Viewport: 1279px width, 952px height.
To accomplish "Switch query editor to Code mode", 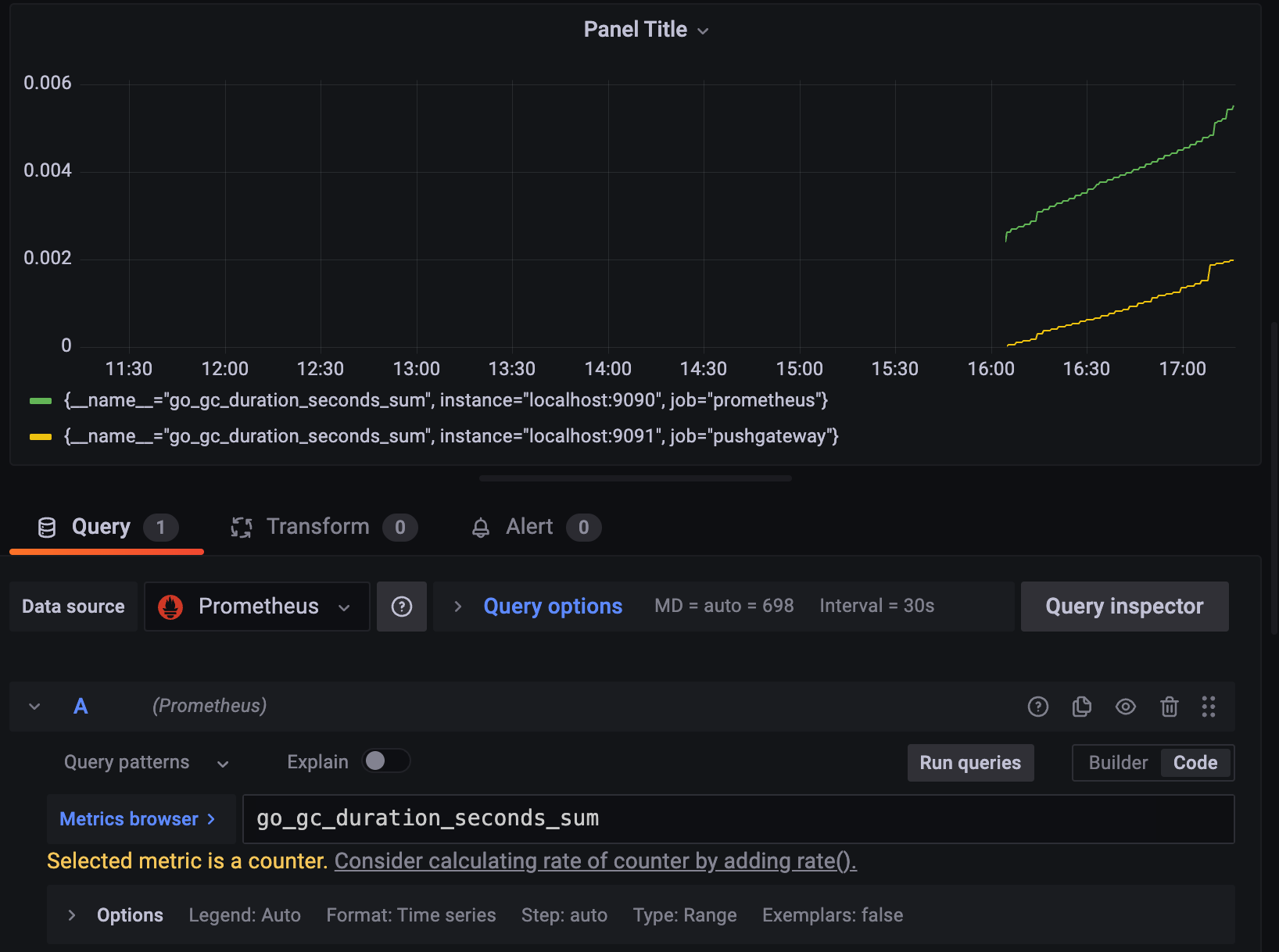I will pos(1195,763).
